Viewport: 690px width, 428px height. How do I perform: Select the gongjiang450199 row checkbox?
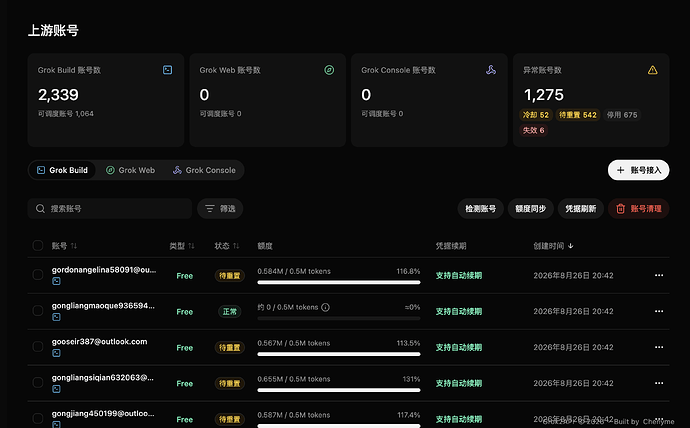click(38, 418)
